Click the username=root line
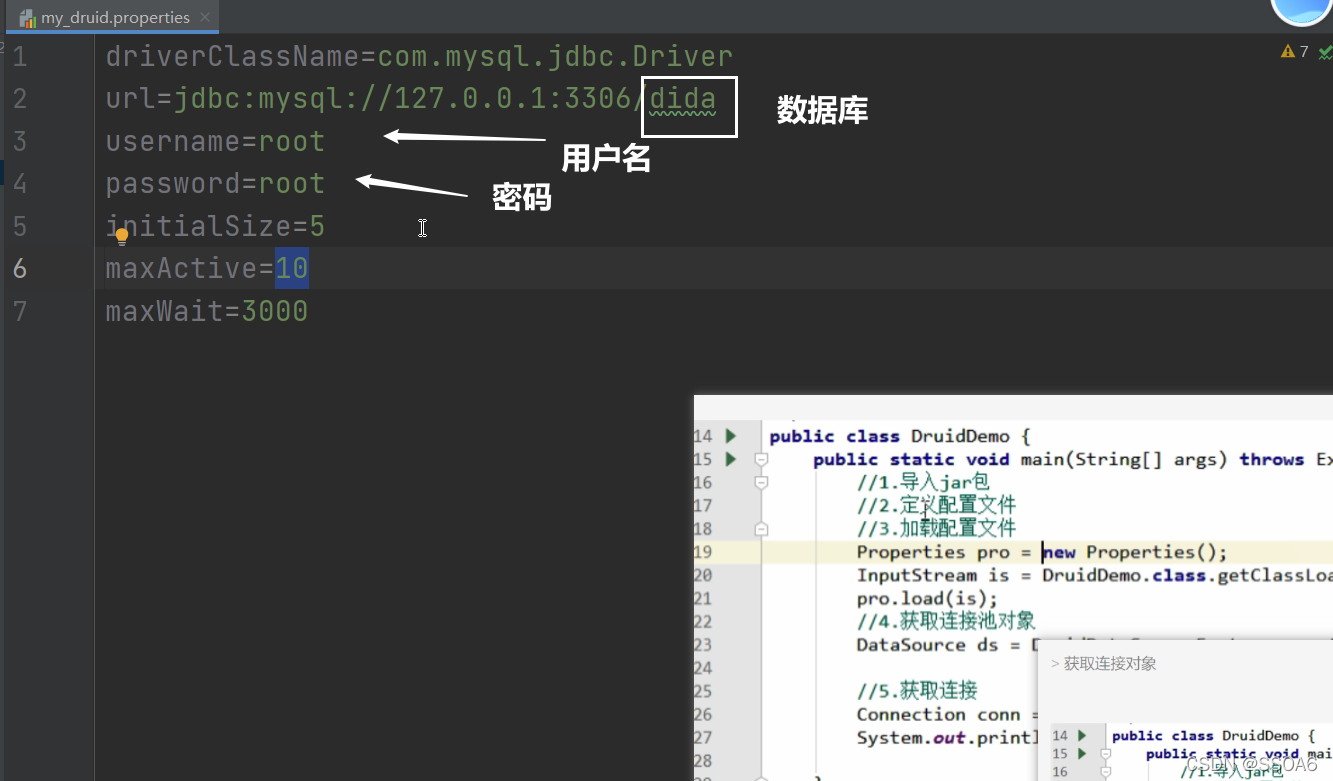 pos(215,141)
